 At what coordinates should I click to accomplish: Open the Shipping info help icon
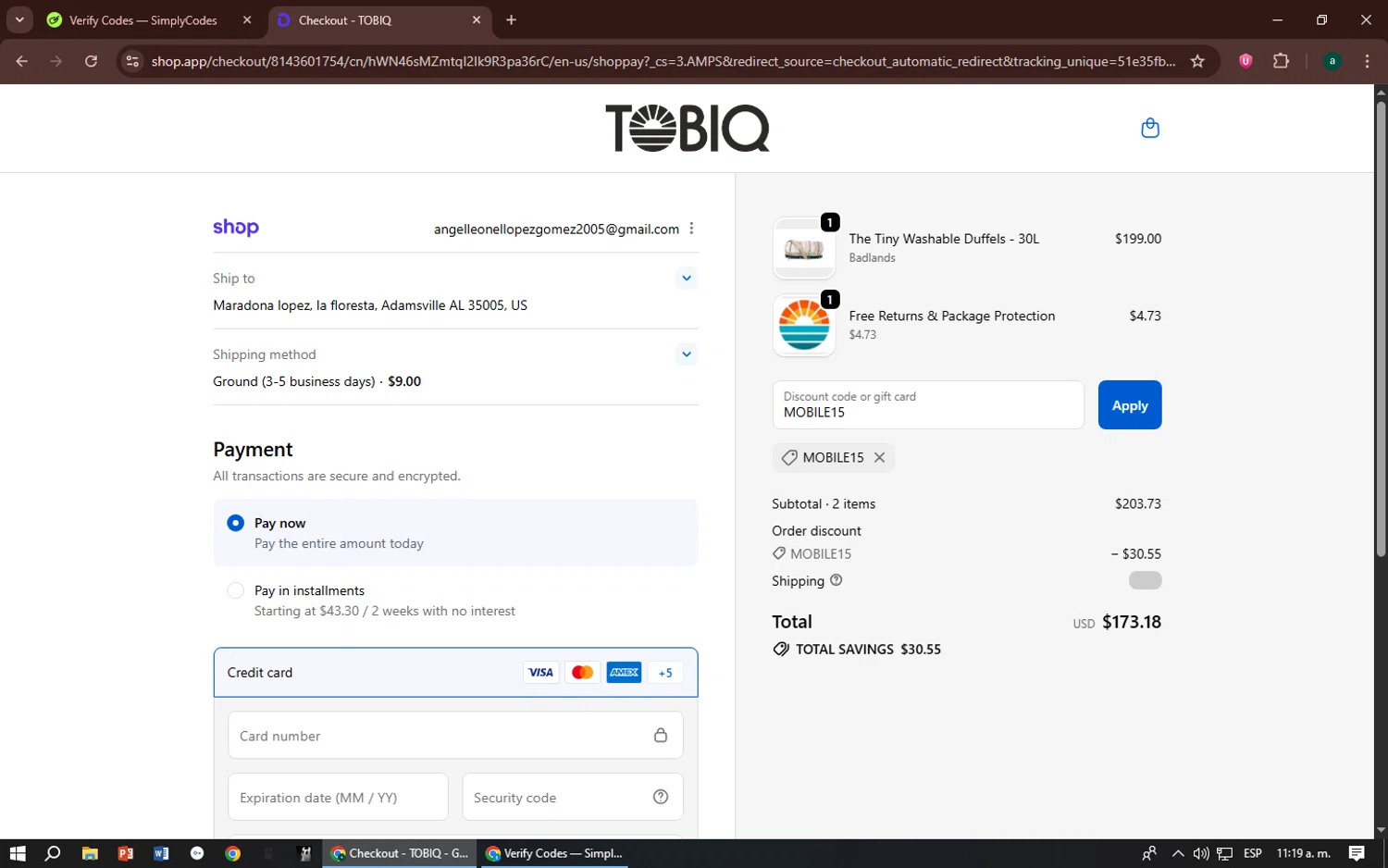[x=837, y=580]
